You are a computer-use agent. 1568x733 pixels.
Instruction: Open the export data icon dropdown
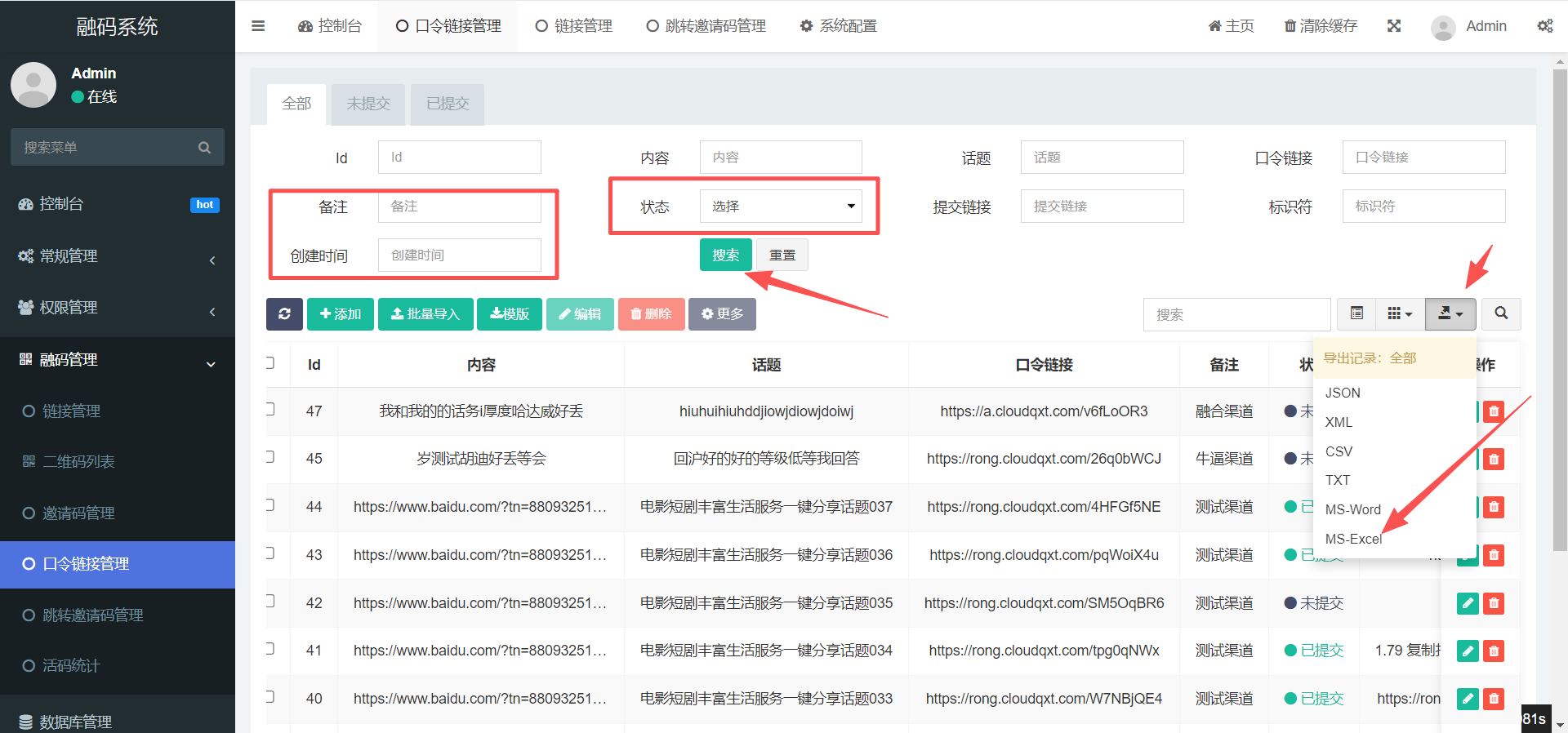coord(1450,314)
